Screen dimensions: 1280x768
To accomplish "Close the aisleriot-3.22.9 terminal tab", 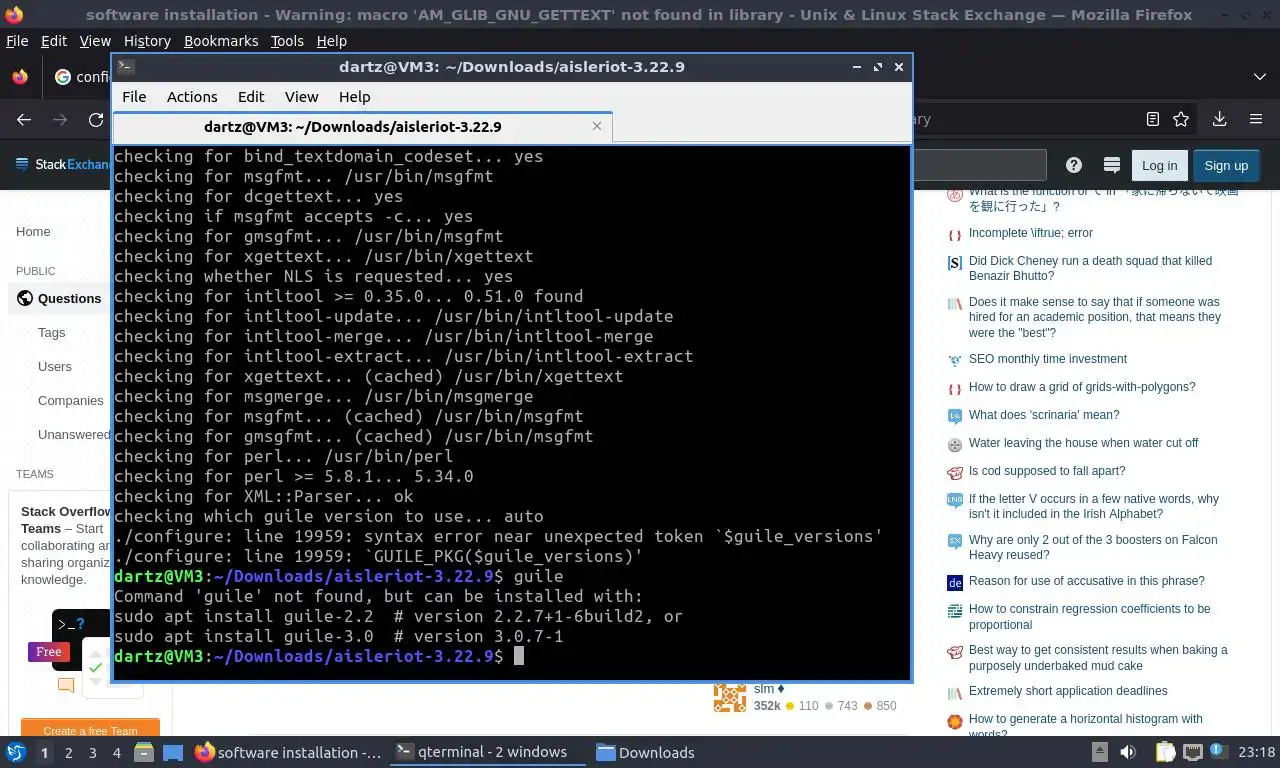I will point(597,126).
